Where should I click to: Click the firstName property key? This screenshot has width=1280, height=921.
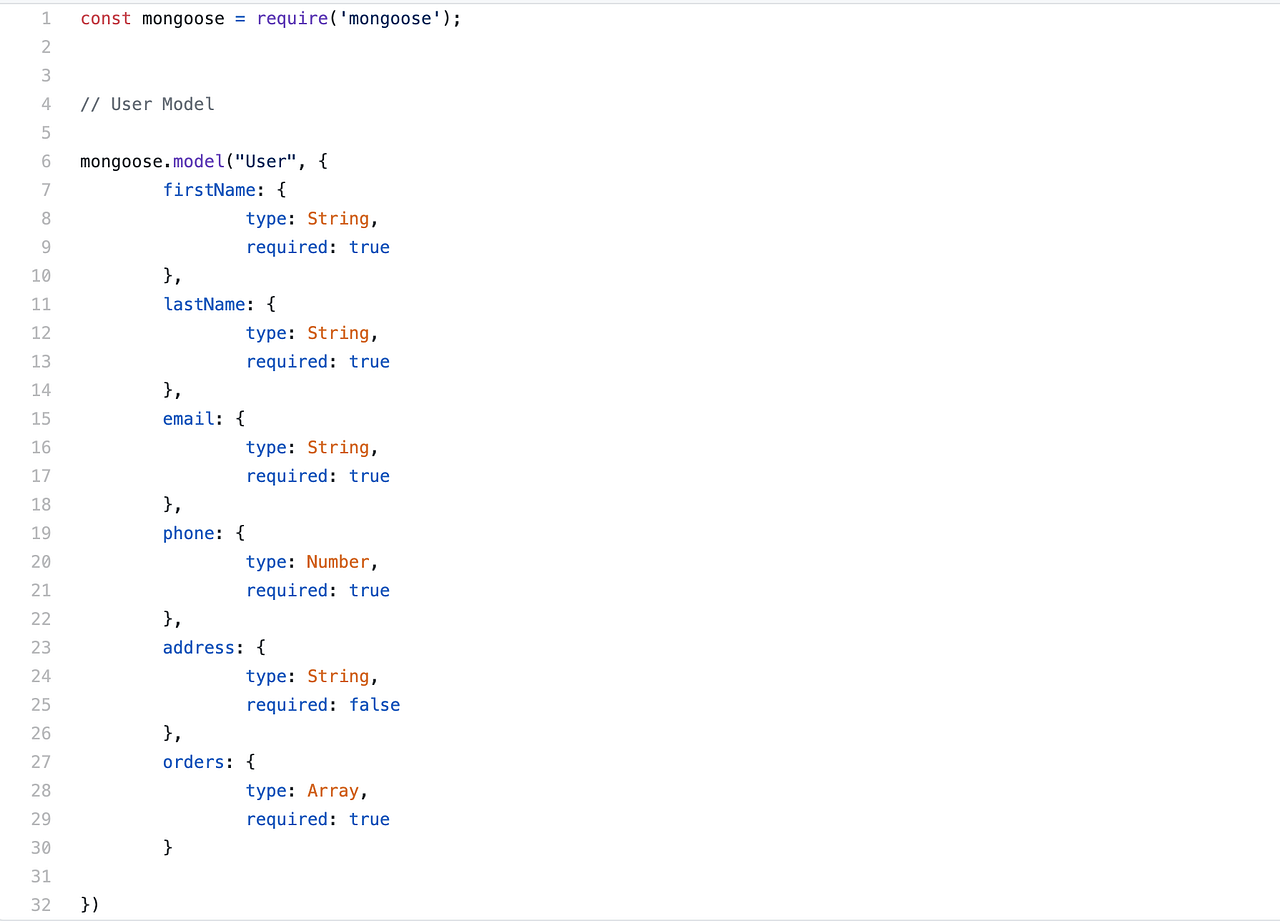pyautogui.click(x=209, y=189)
